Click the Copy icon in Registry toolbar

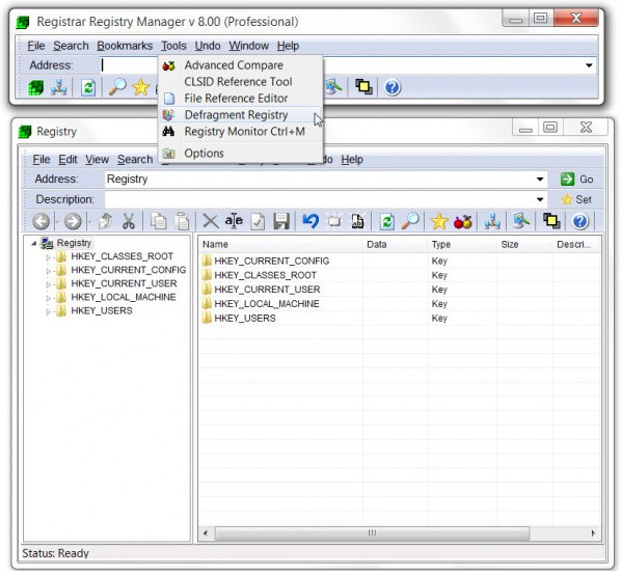tap(159, 221)
